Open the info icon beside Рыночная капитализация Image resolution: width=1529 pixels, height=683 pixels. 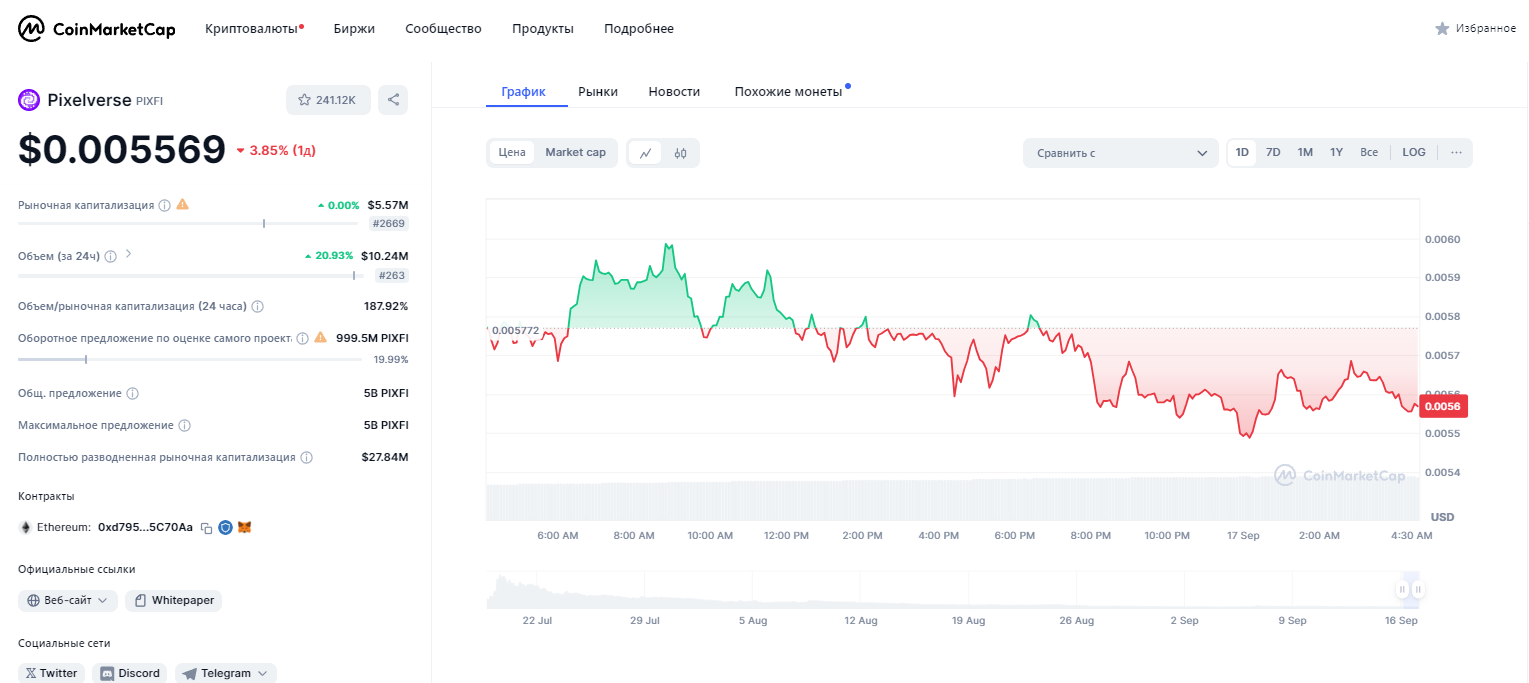[x=164, y=205]
